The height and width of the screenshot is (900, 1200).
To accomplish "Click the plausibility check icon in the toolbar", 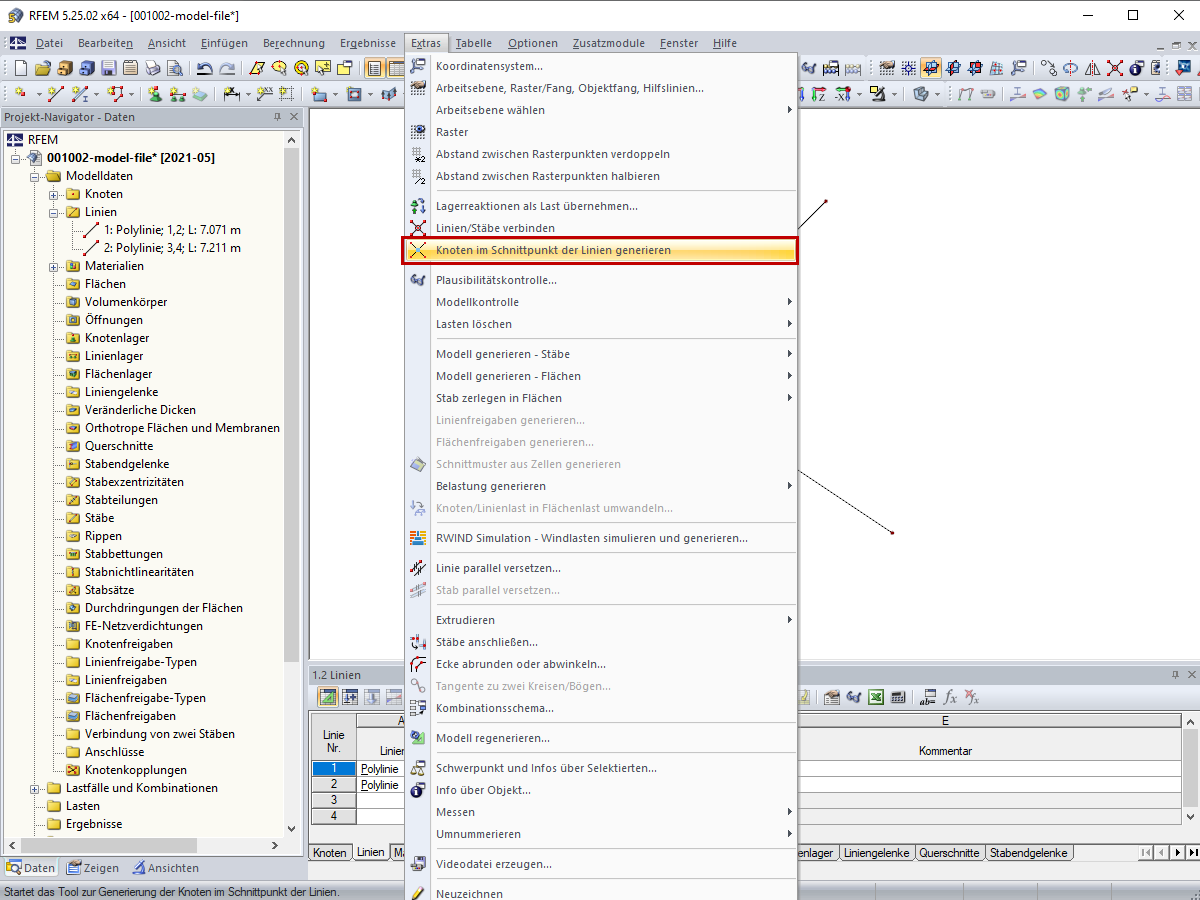I will (x=810, y=68).
